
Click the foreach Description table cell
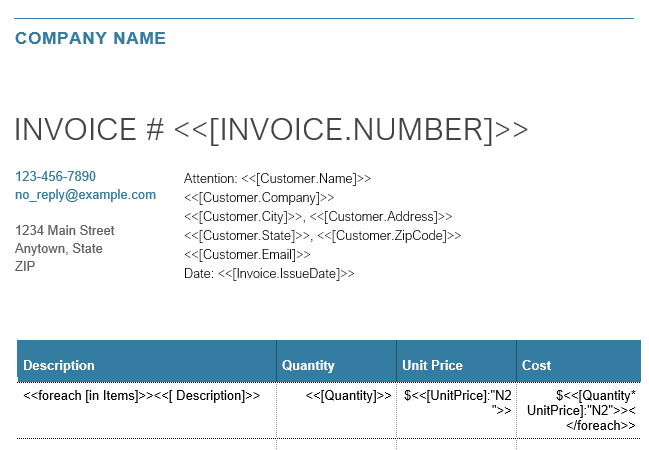tap(141, 396)
